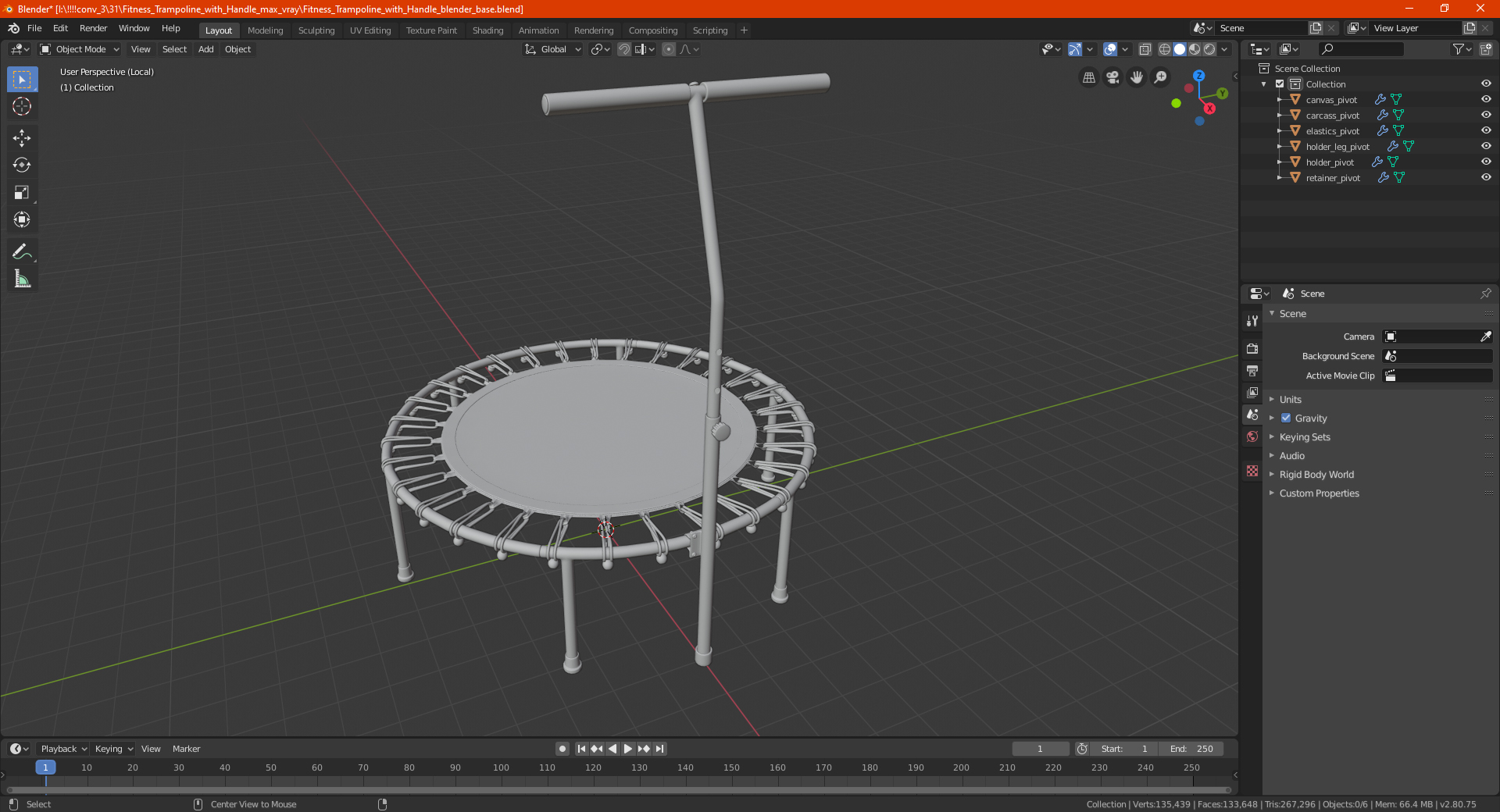Choose the Move tool
This screenshot has height=812, width=1500.
22,138
